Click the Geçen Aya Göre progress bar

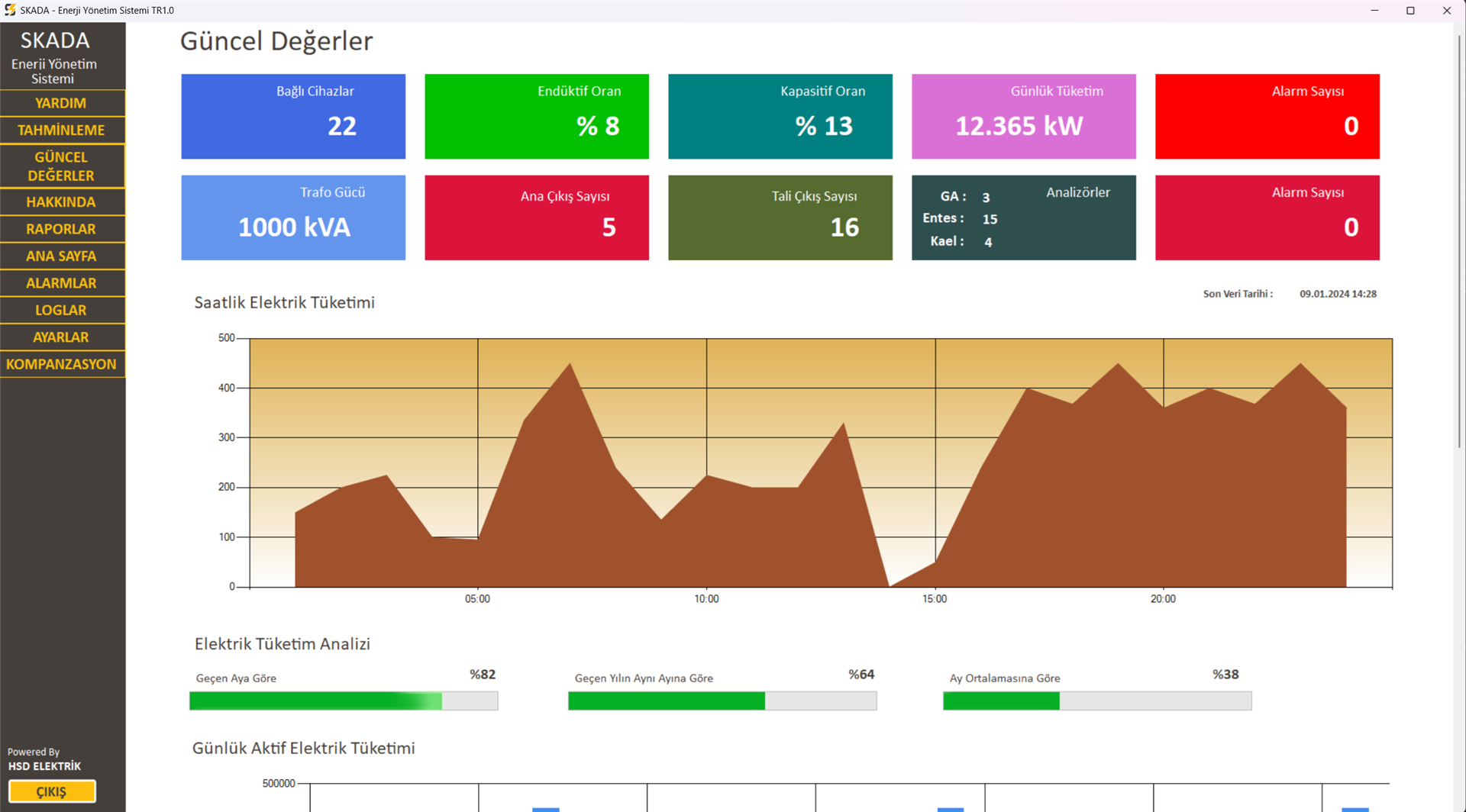(x=344, y=701)
